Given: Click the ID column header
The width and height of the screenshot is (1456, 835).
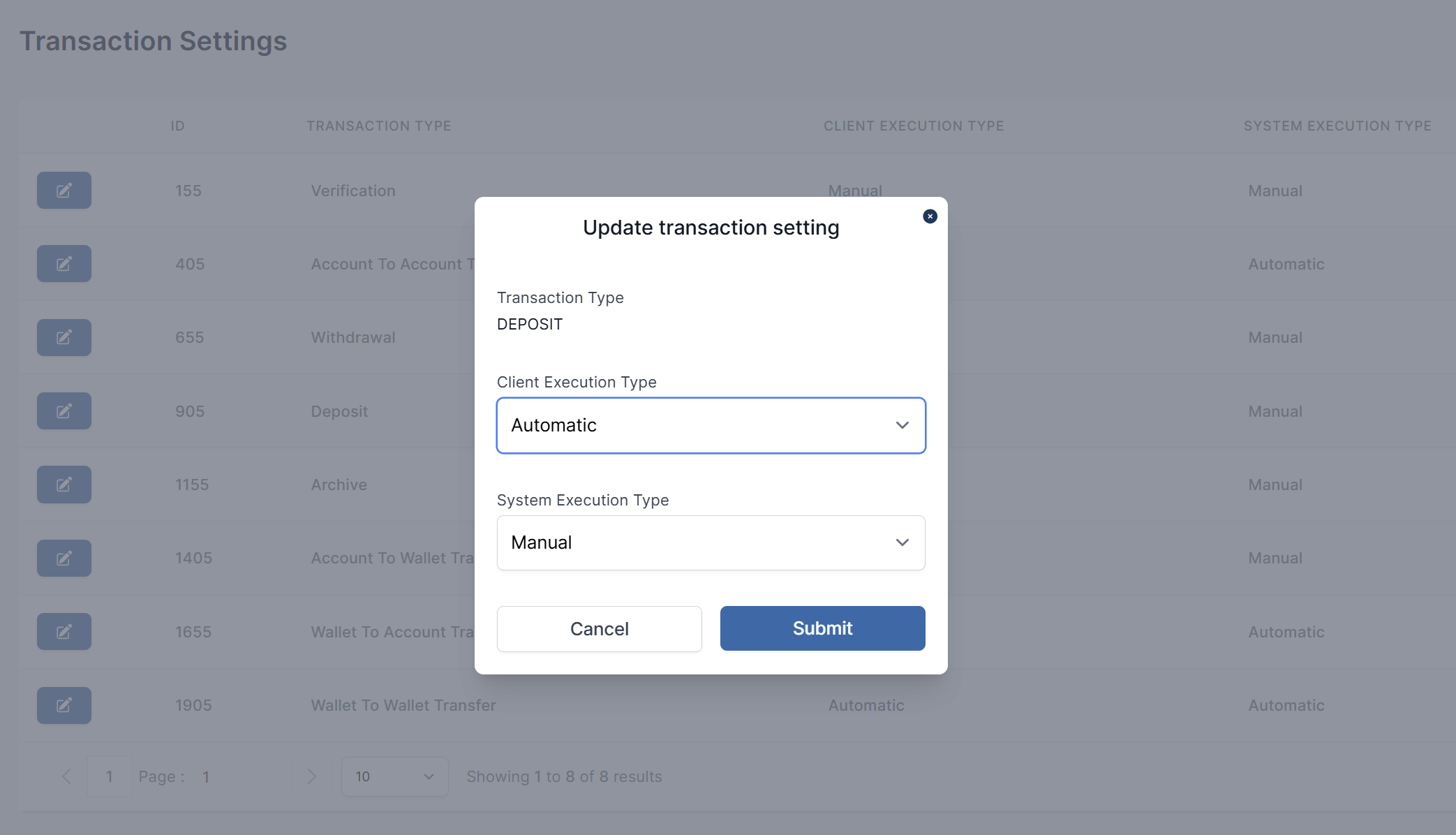Looking at the screenshot, I should tap(178, 126).
